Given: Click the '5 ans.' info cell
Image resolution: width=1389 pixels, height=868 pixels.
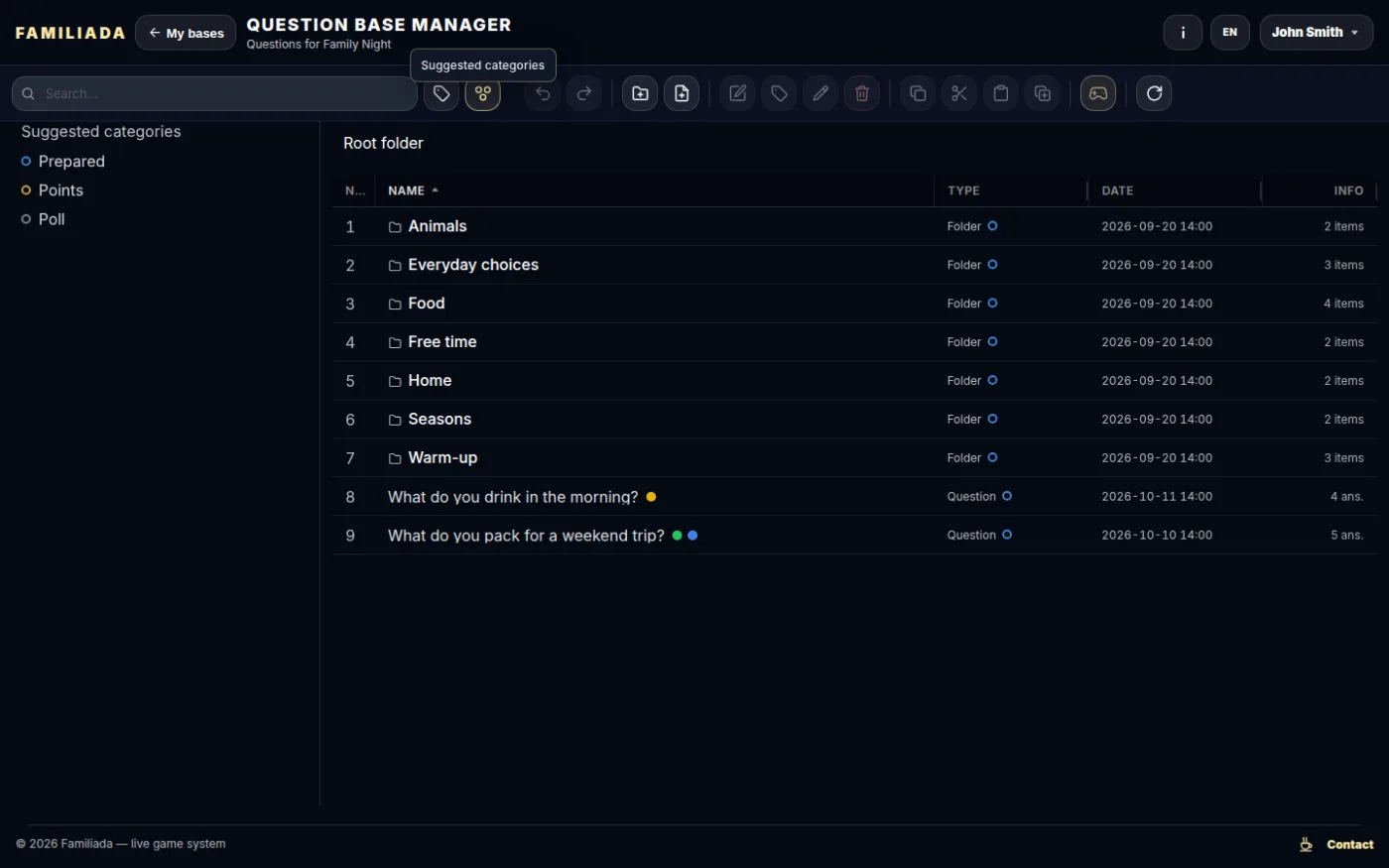Looking at the screenshot, I should (x=1347, y=535).
